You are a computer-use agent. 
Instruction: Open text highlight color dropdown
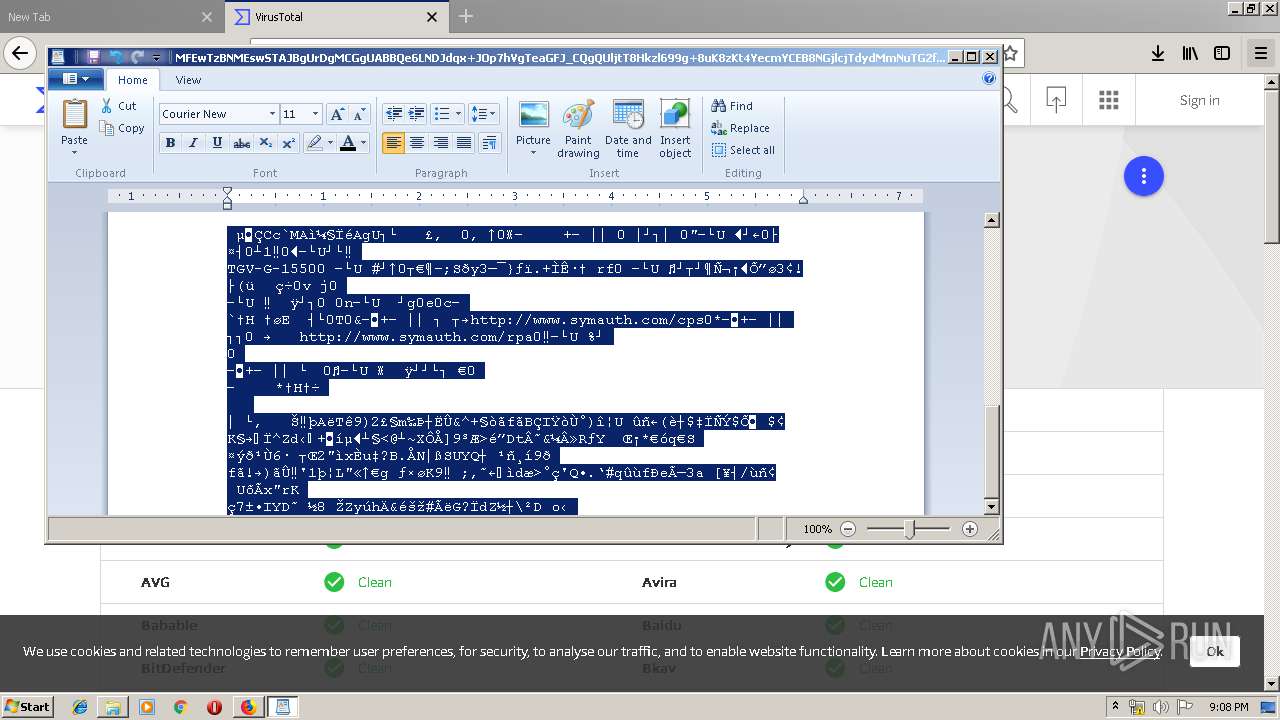(x=329, y=143)
